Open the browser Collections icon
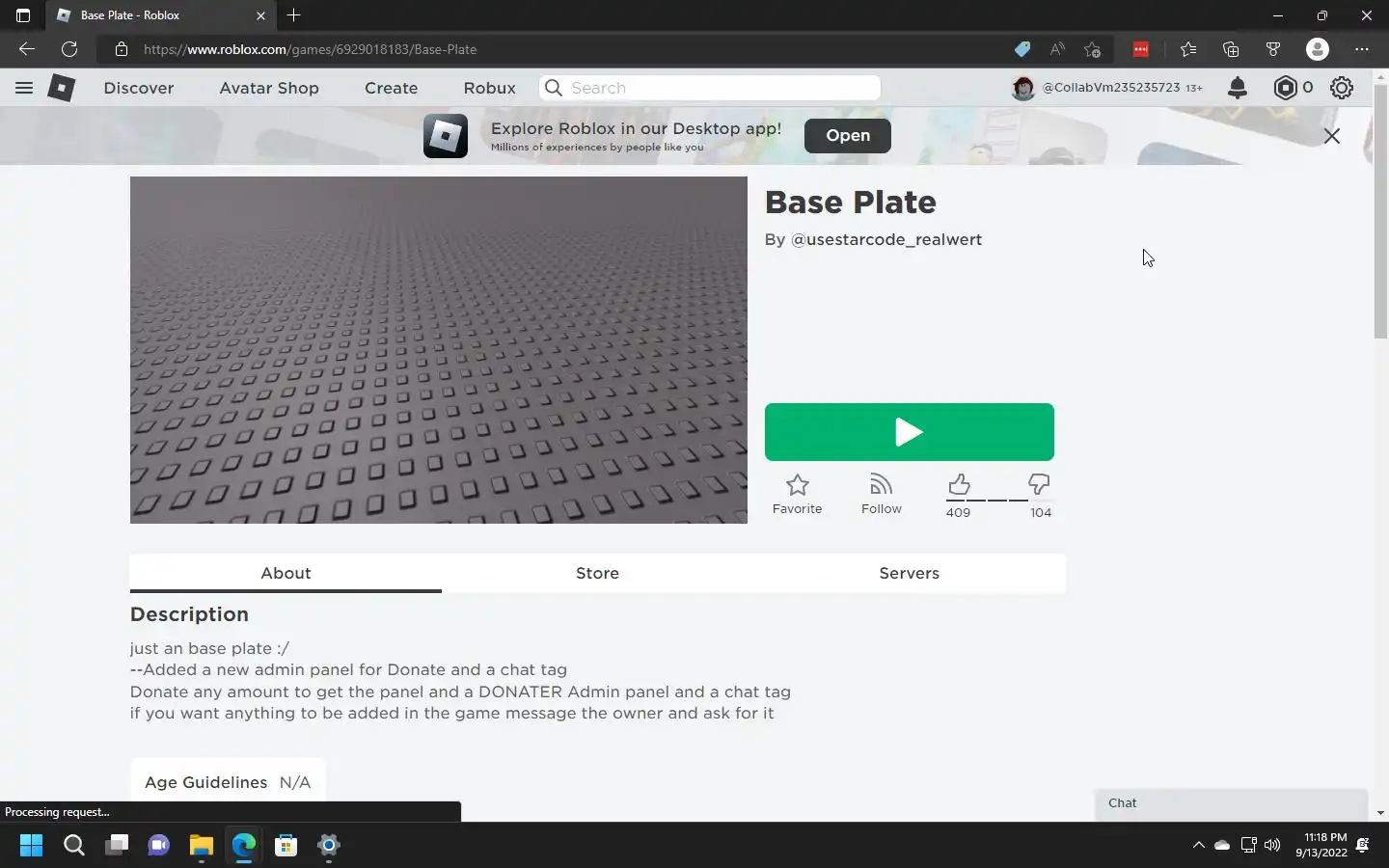The width and height of the screenshot is (1389, 868). click(1231, 49)
